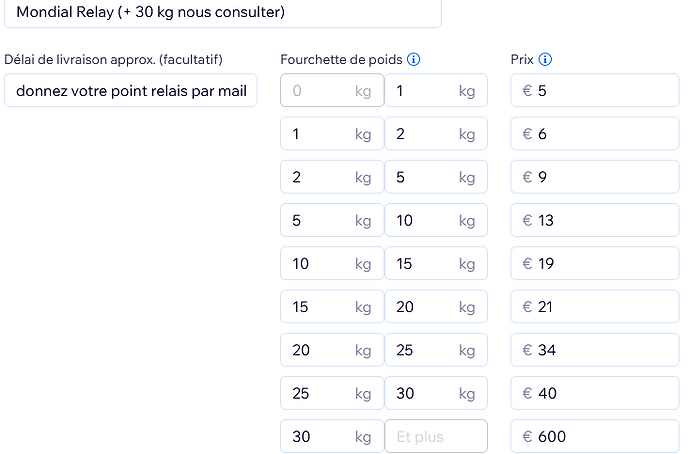Screen dimensions: 689x454
Task: Click info icon next to Prix
Action: point(545,59)
